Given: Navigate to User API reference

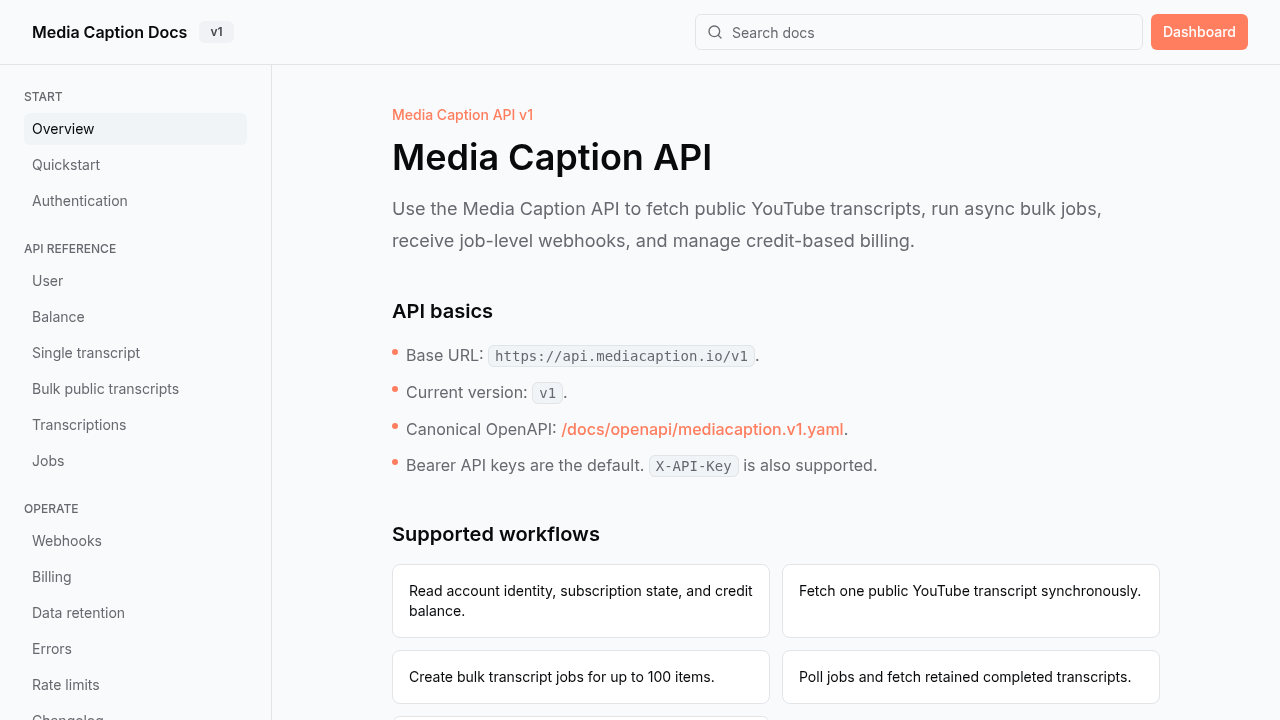Looking at the screenshot, I should pyautogui.click(x=135, y=281).
